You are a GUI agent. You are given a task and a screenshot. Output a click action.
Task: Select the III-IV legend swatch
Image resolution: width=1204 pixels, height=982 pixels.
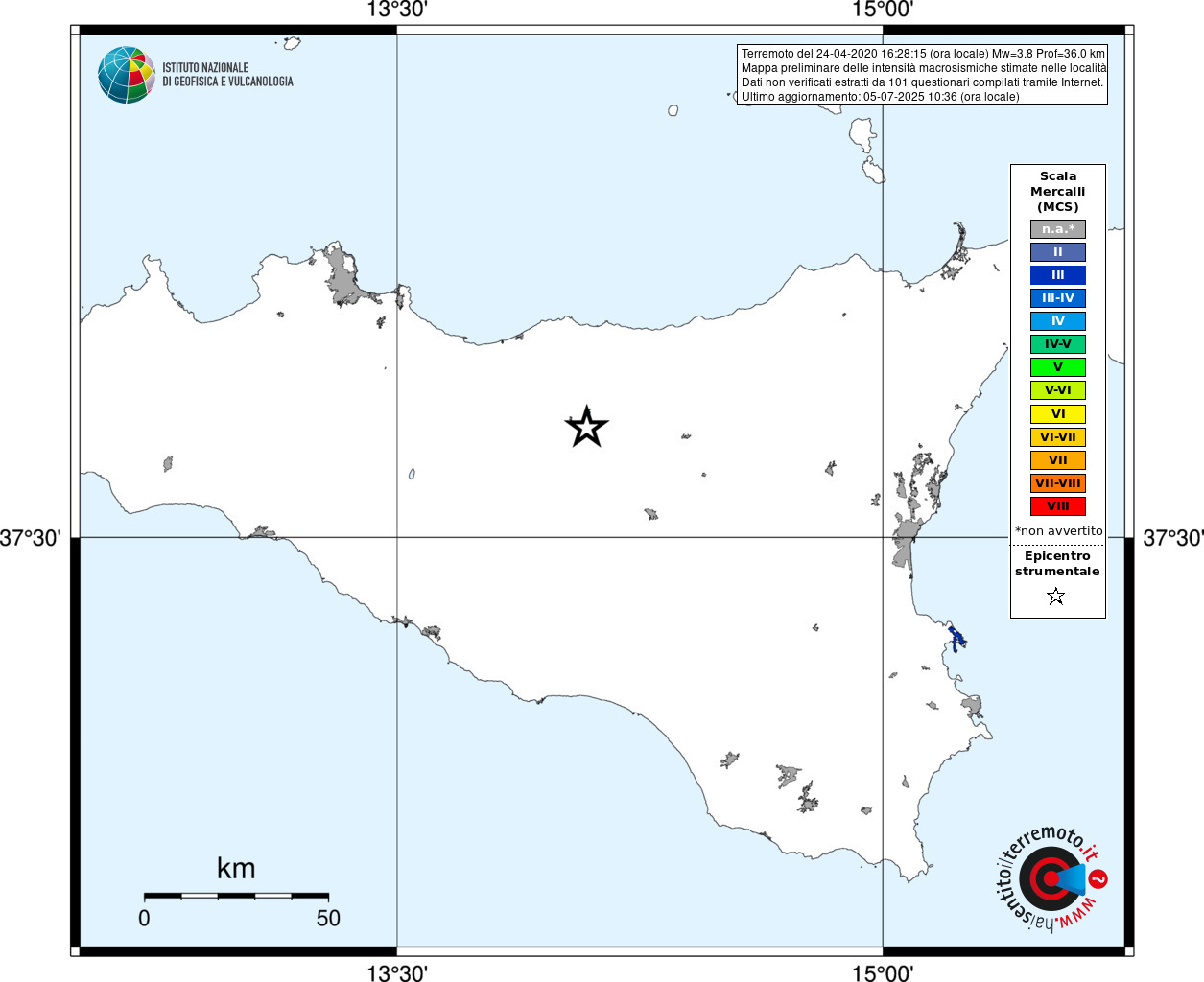coord(1058,298)
